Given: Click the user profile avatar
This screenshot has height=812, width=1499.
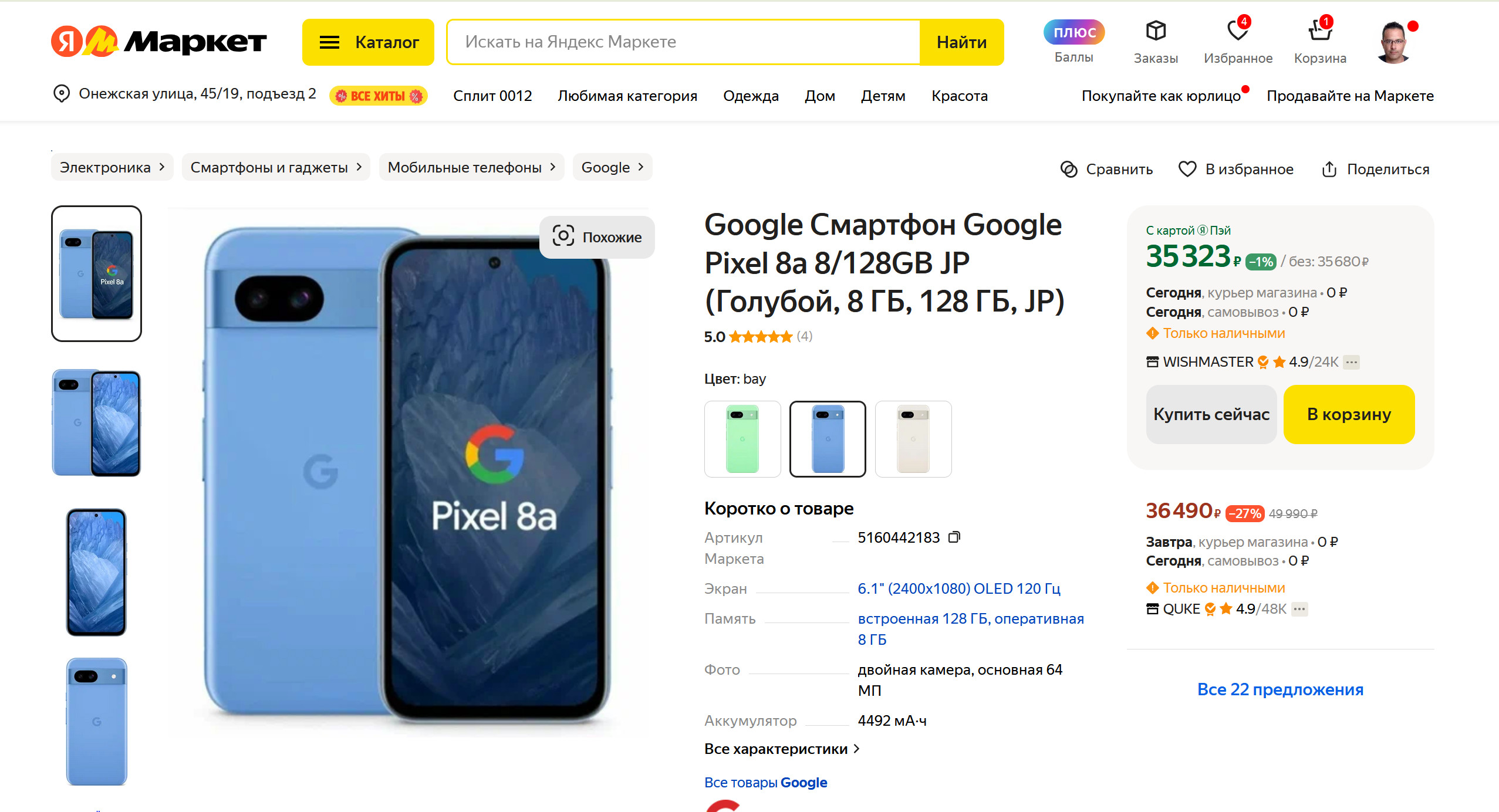Looking at the screenshot, I should (x=1393, y=42).
